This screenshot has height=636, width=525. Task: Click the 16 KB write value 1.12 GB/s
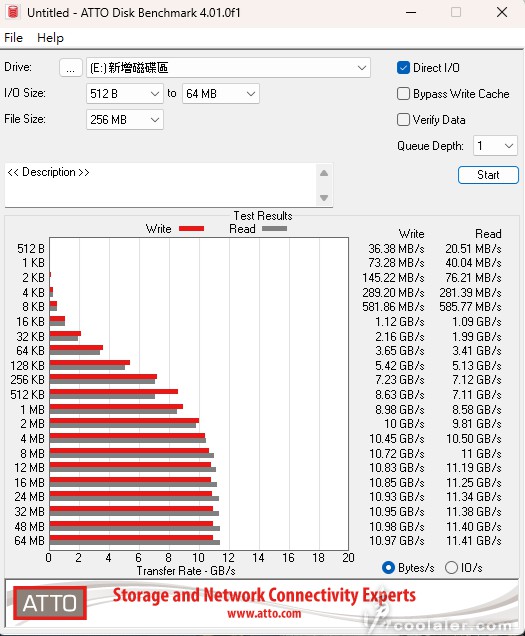click(400, 322)
